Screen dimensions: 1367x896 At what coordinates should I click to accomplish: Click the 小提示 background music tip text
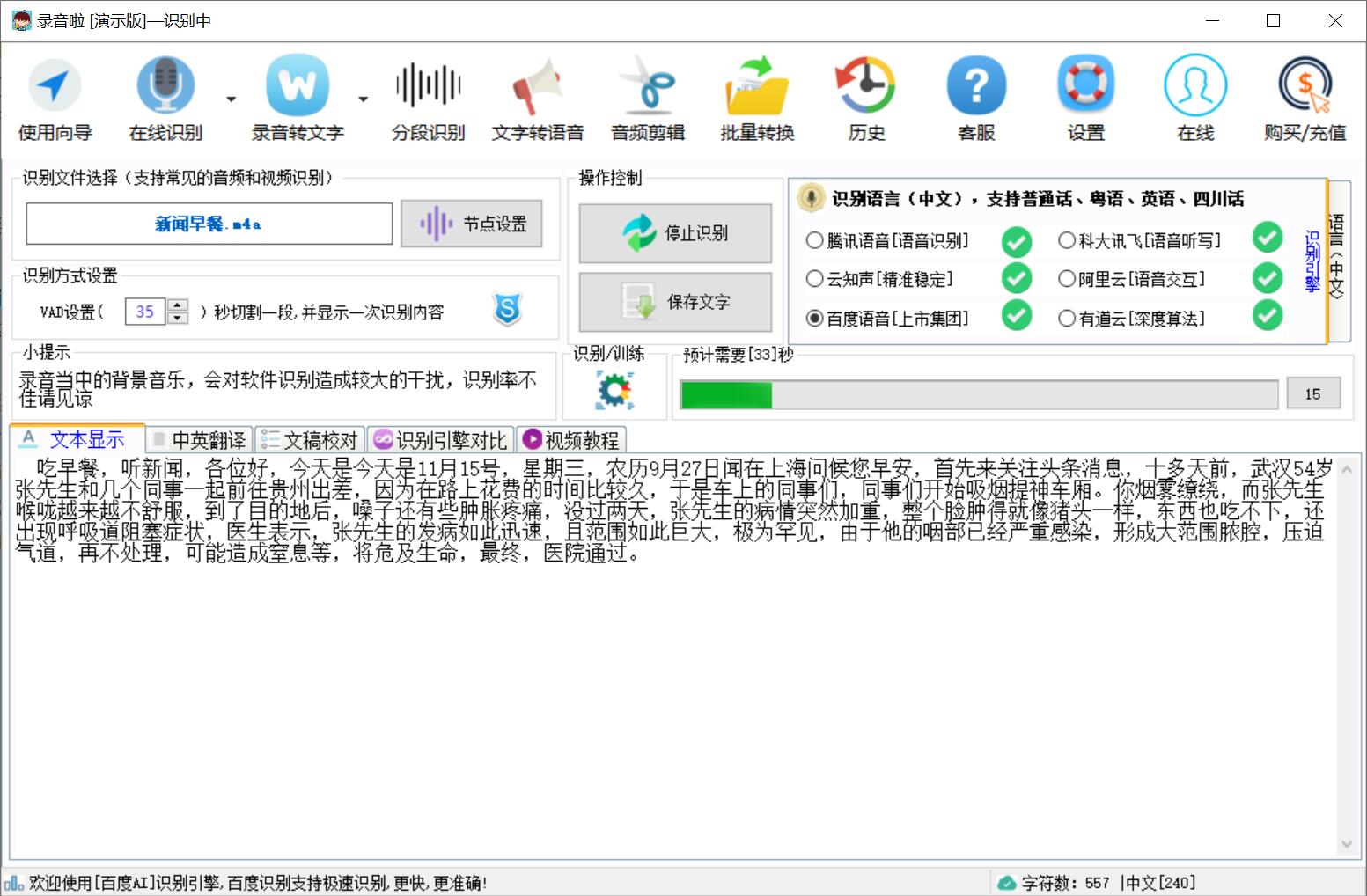[x=278, y=389]
